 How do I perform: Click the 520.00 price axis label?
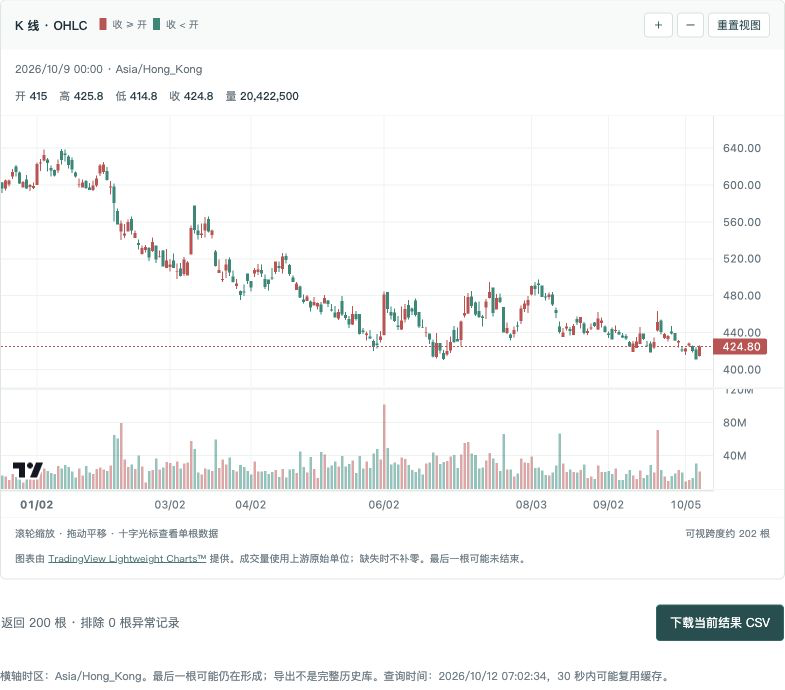click(x=741, y=259)
